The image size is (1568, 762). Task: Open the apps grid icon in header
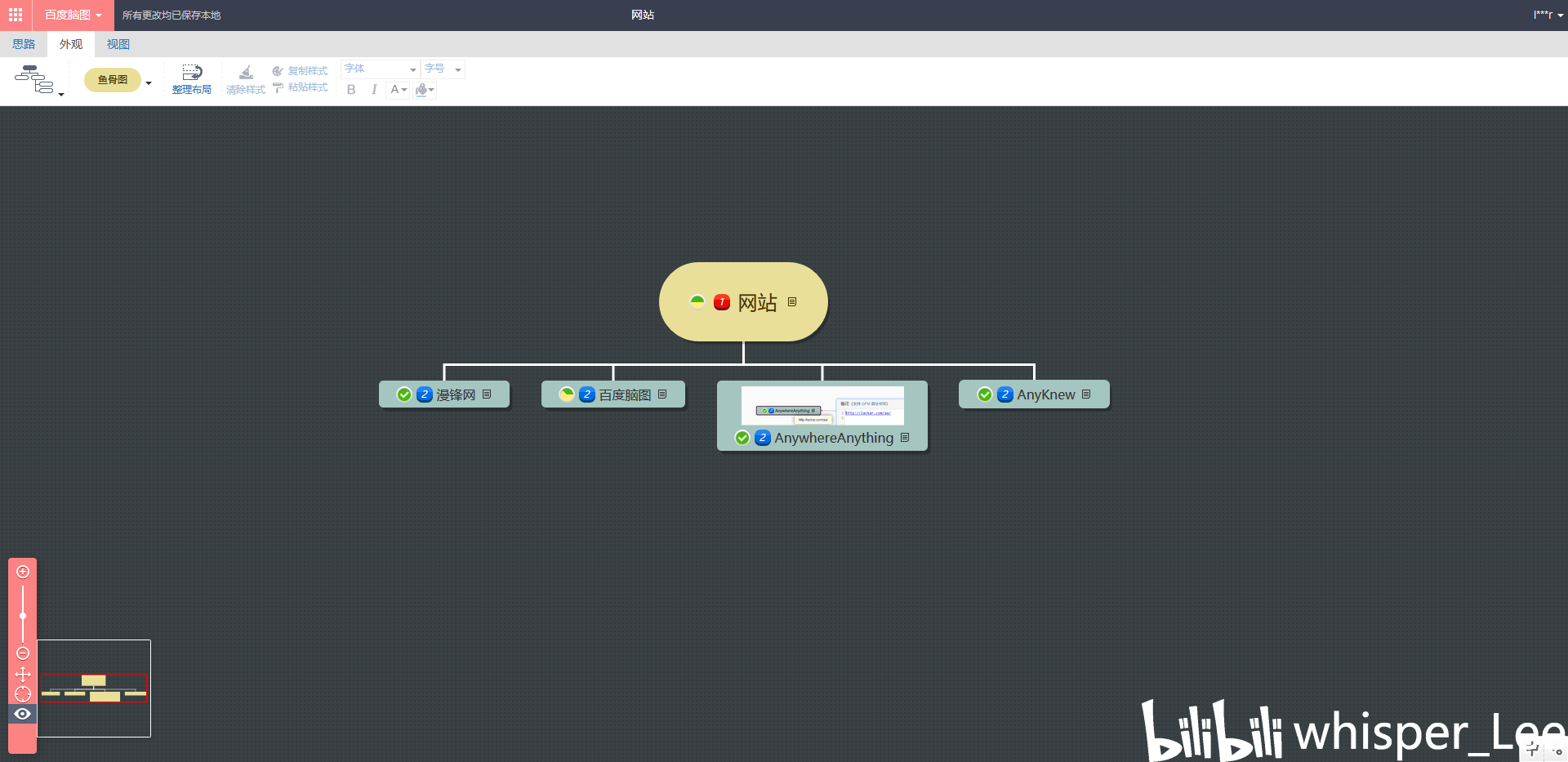[16, 15]
